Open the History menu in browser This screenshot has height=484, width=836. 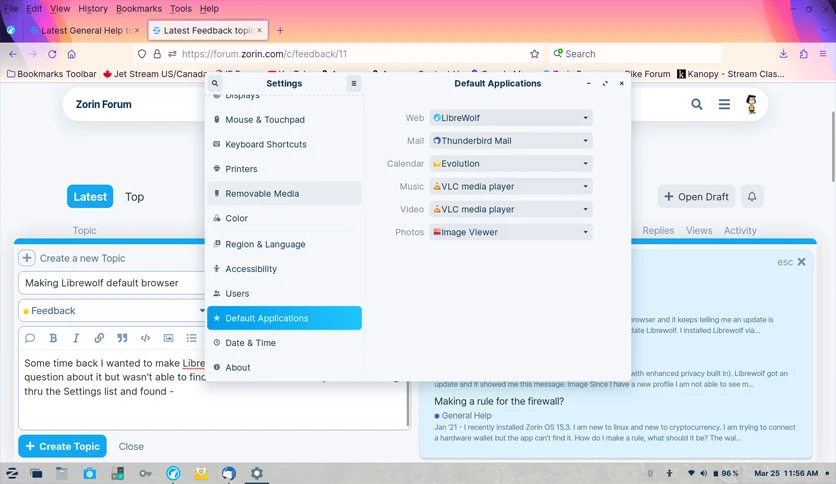(93, 9)
